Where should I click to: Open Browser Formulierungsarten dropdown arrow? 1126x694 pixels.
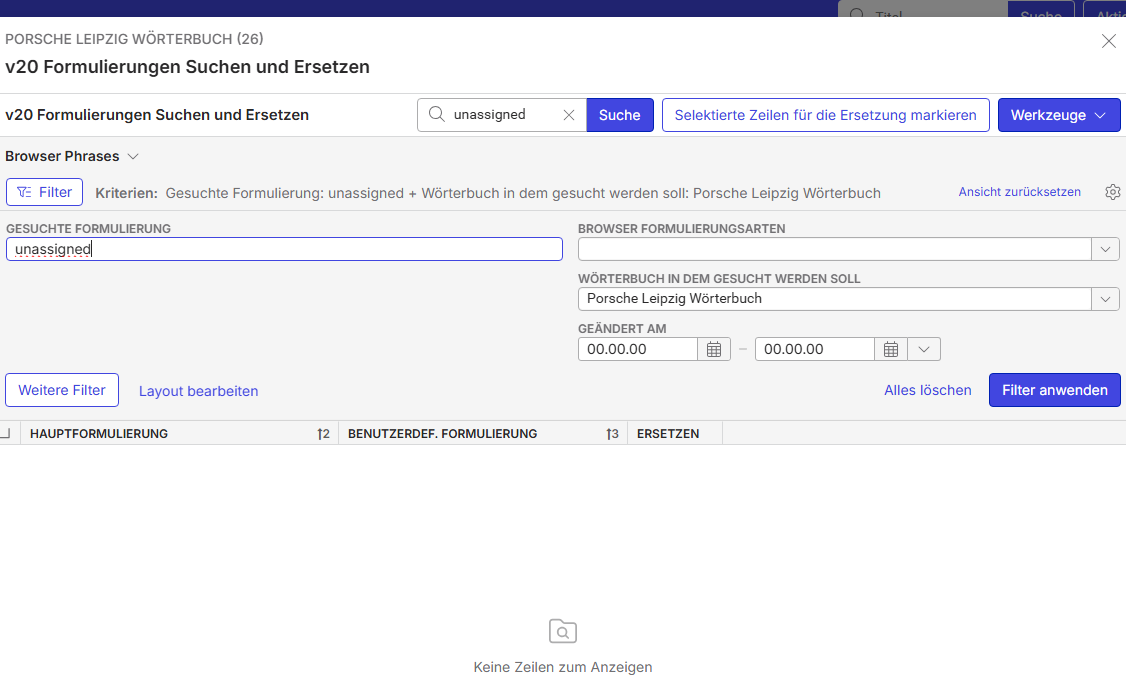click(x=1105, y=249)
